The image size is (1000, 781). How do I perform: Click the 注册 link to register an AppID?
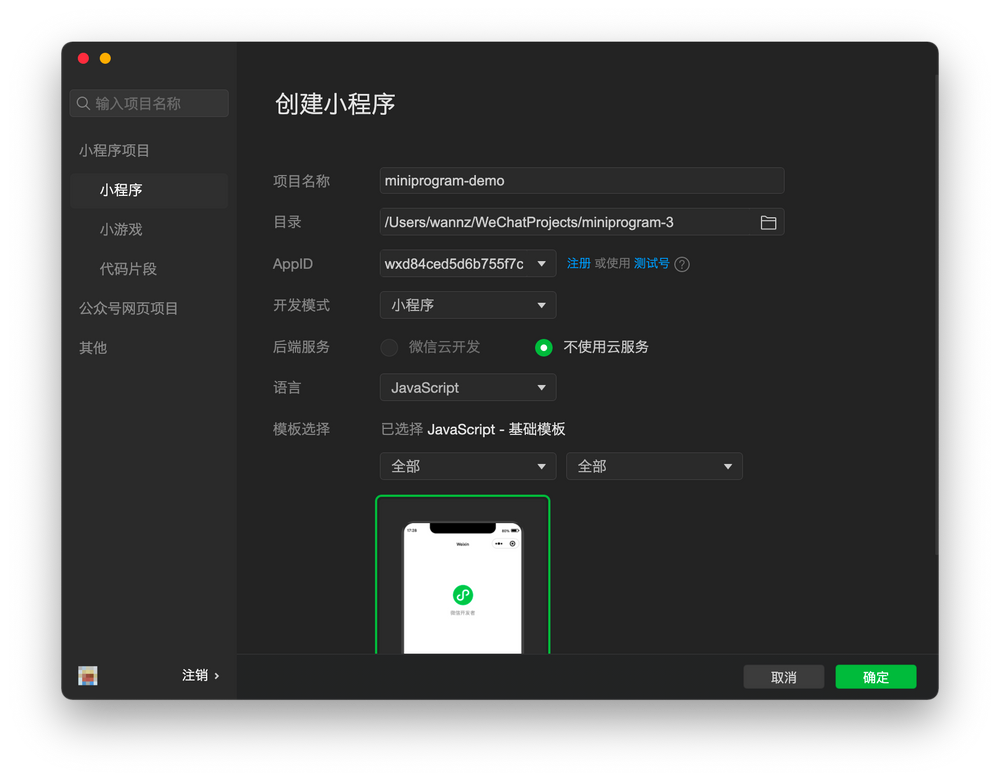[579, 264]
